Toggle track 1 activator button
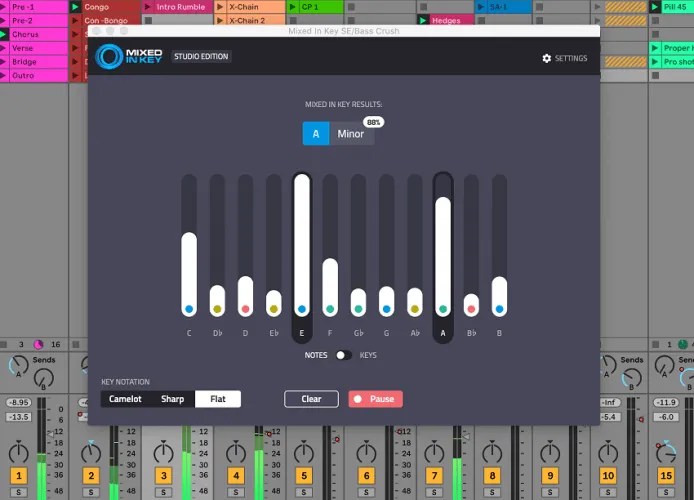 pos(19,476)
